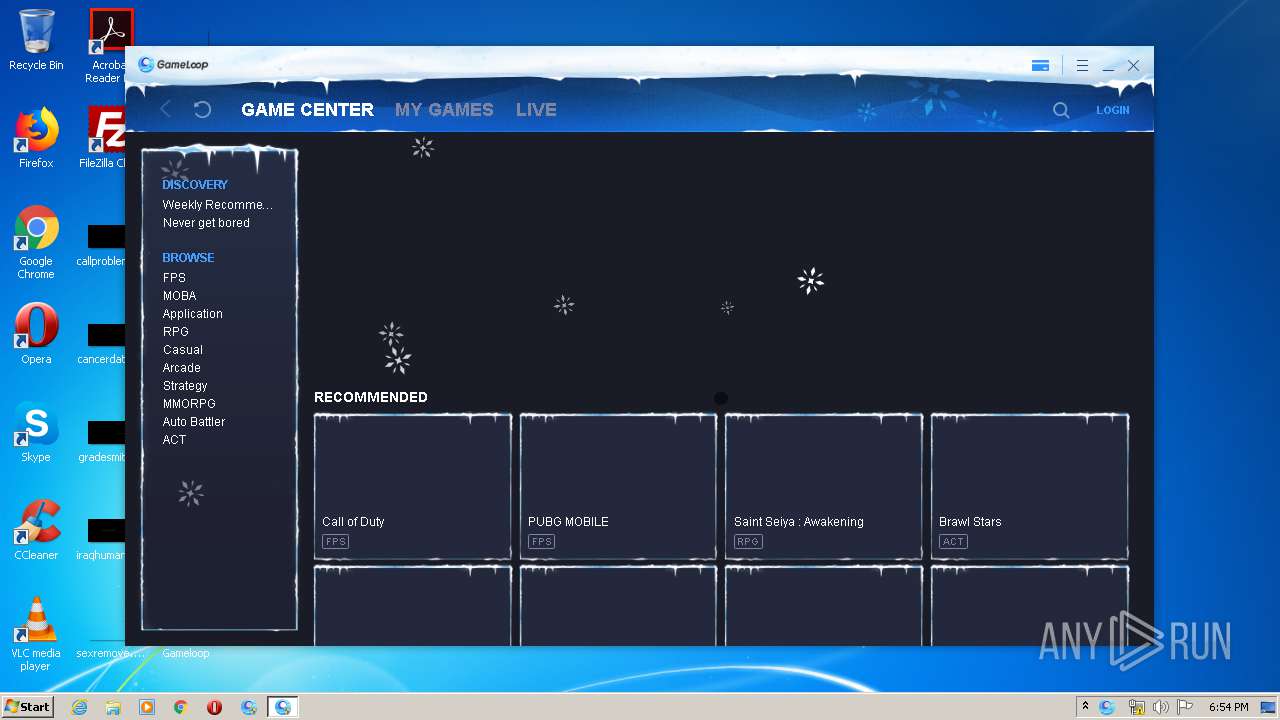The width and height of the screenshot is (1280, 720).
Task: Browse the Arcade category
Action: click(x=181, y=368)
